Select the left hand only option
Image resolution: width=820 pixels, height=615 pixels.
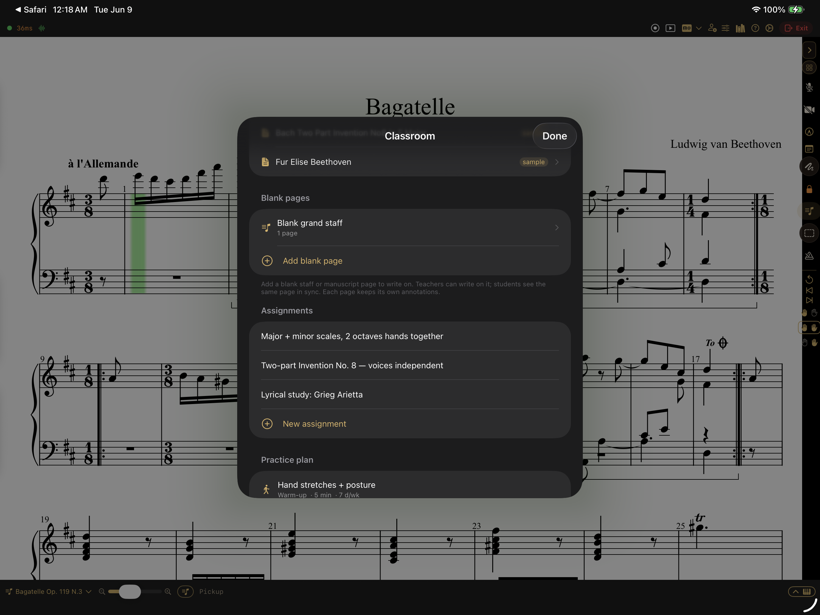pos(809,313)
